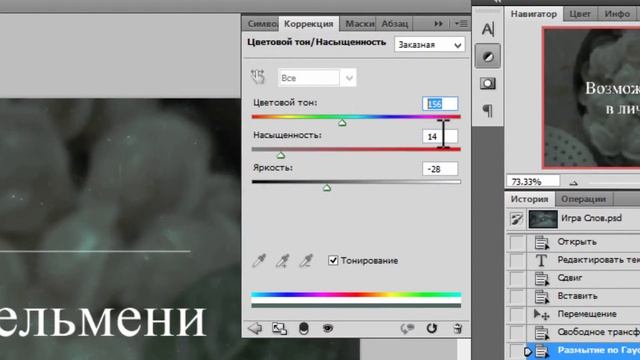Screen dimensions: 640x360
Task: Clip adjustment to layer circle icon
Action: [304, 328]
